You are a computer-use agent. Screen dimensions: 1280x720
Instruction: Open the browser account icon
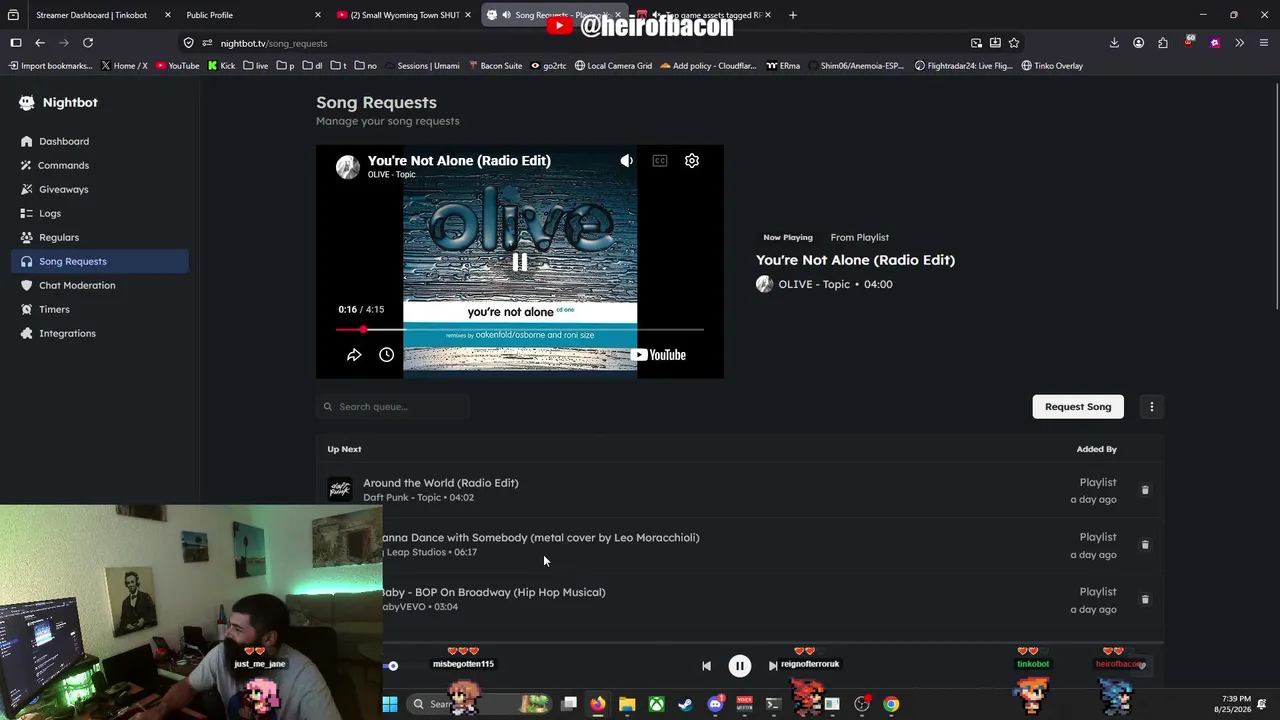pyautogui.click(x=1138, y=43)
